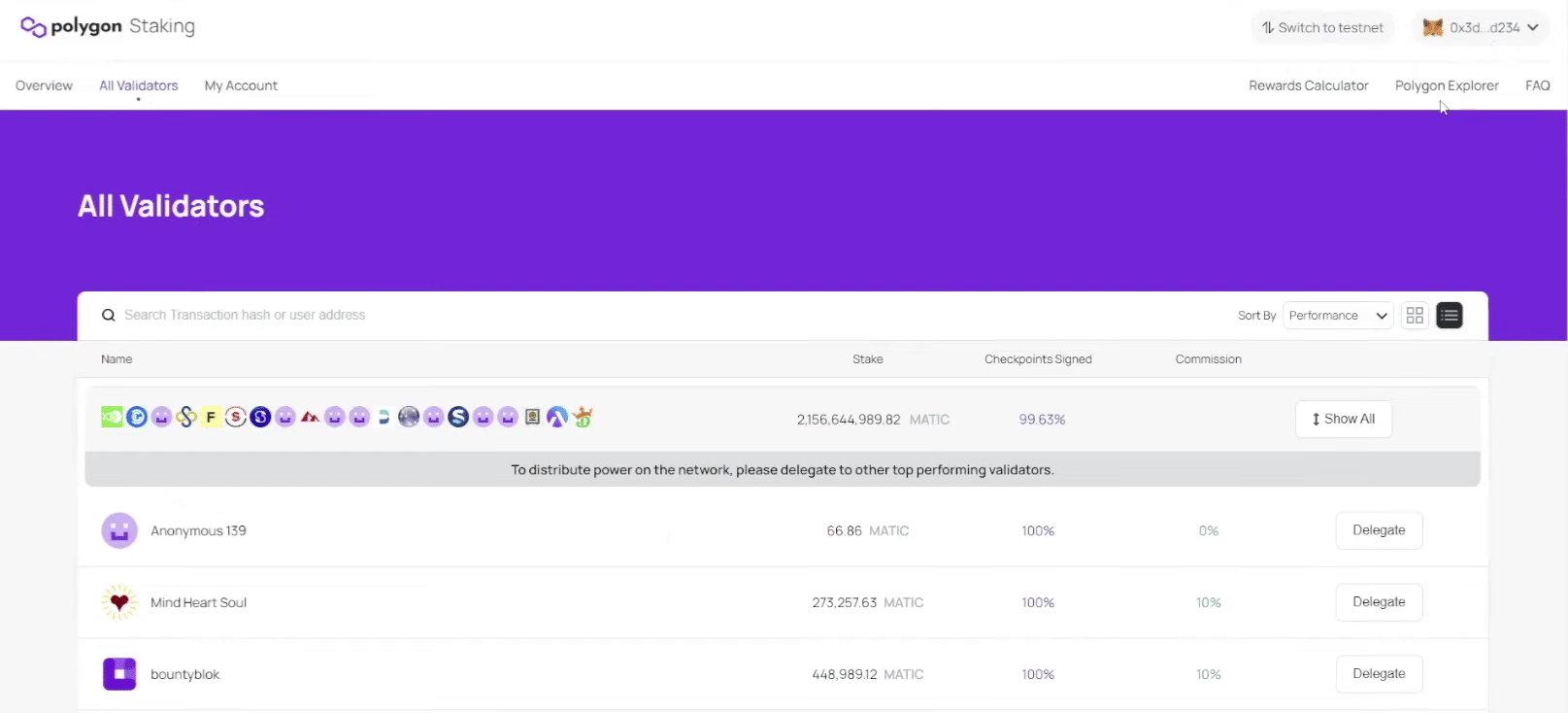The width and height of the screenshot is (1568, 713).
Task: Click the 99.63% checkpoints value
Action: point(1042,420)
